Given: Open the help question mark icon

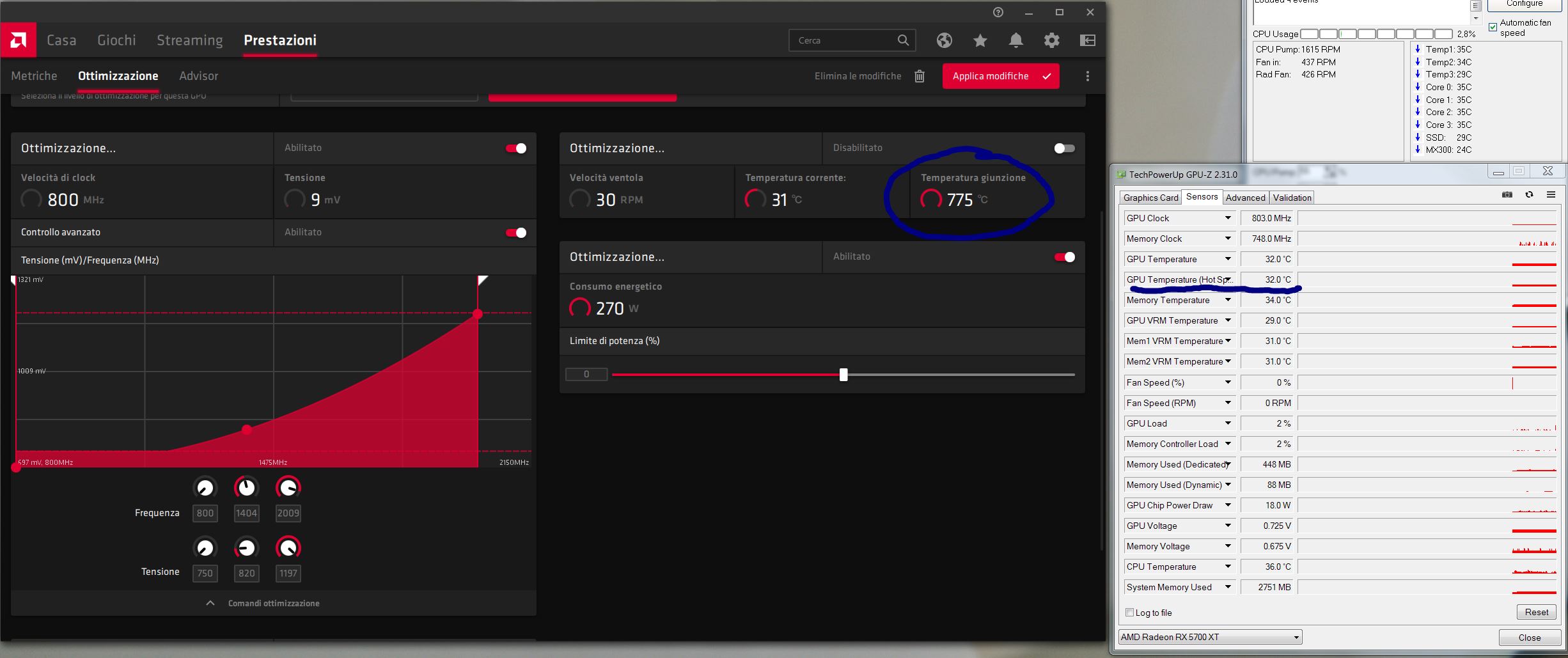Looking at the screenshot, I should click(998, 12).
